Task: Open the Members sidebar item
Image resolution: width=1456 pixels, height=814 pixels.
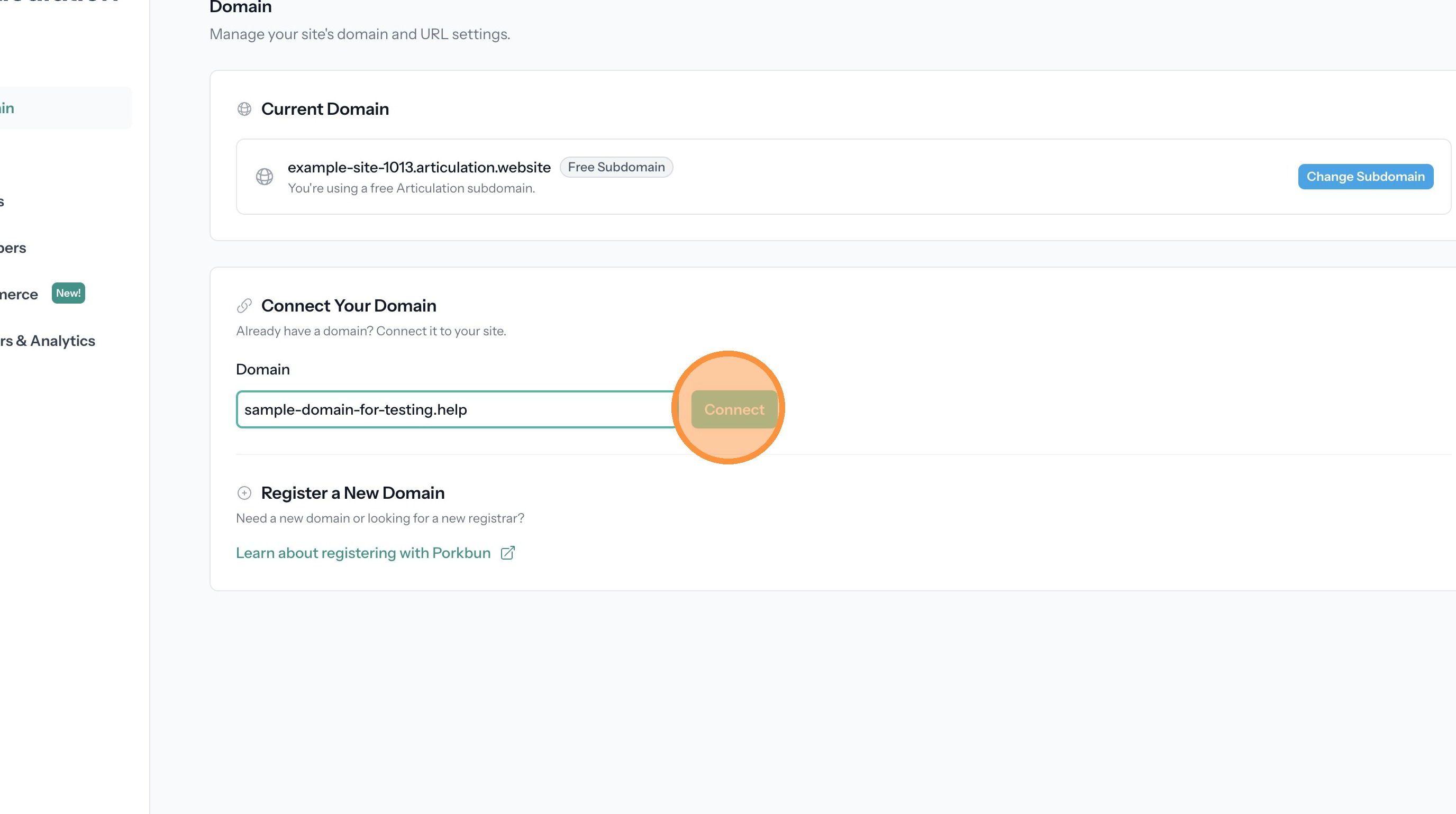Action: 13,248
